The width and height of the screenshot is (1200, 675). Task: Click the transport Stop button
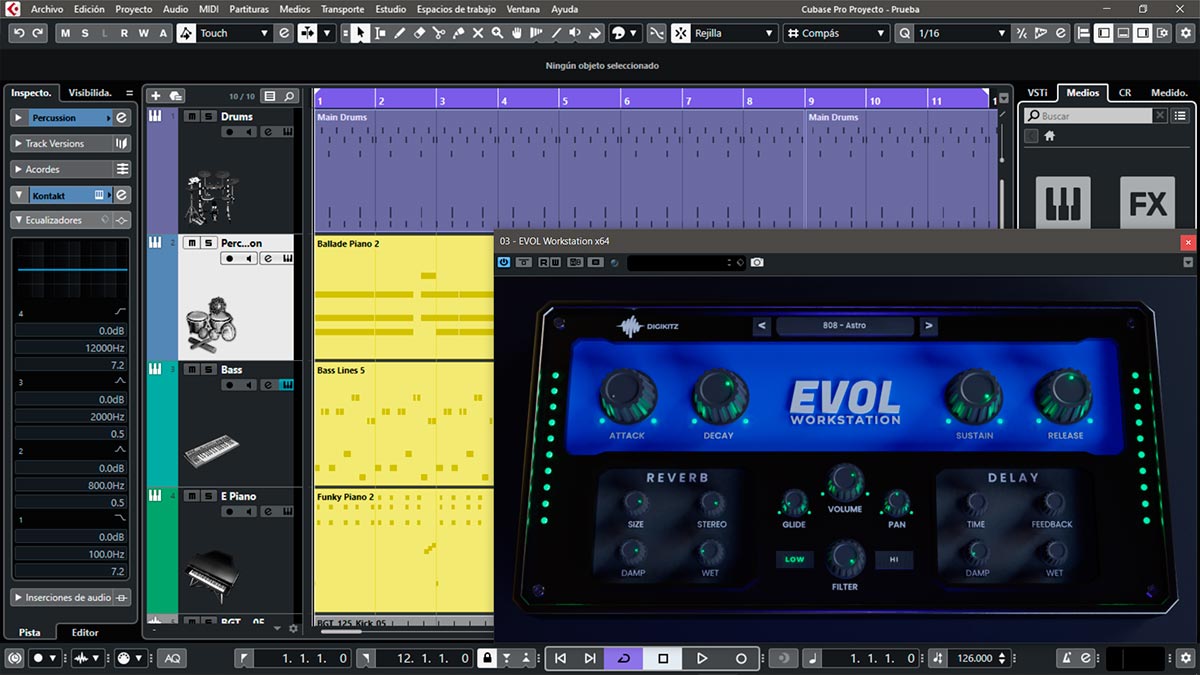pyautogui.click(x=663, y=658)
